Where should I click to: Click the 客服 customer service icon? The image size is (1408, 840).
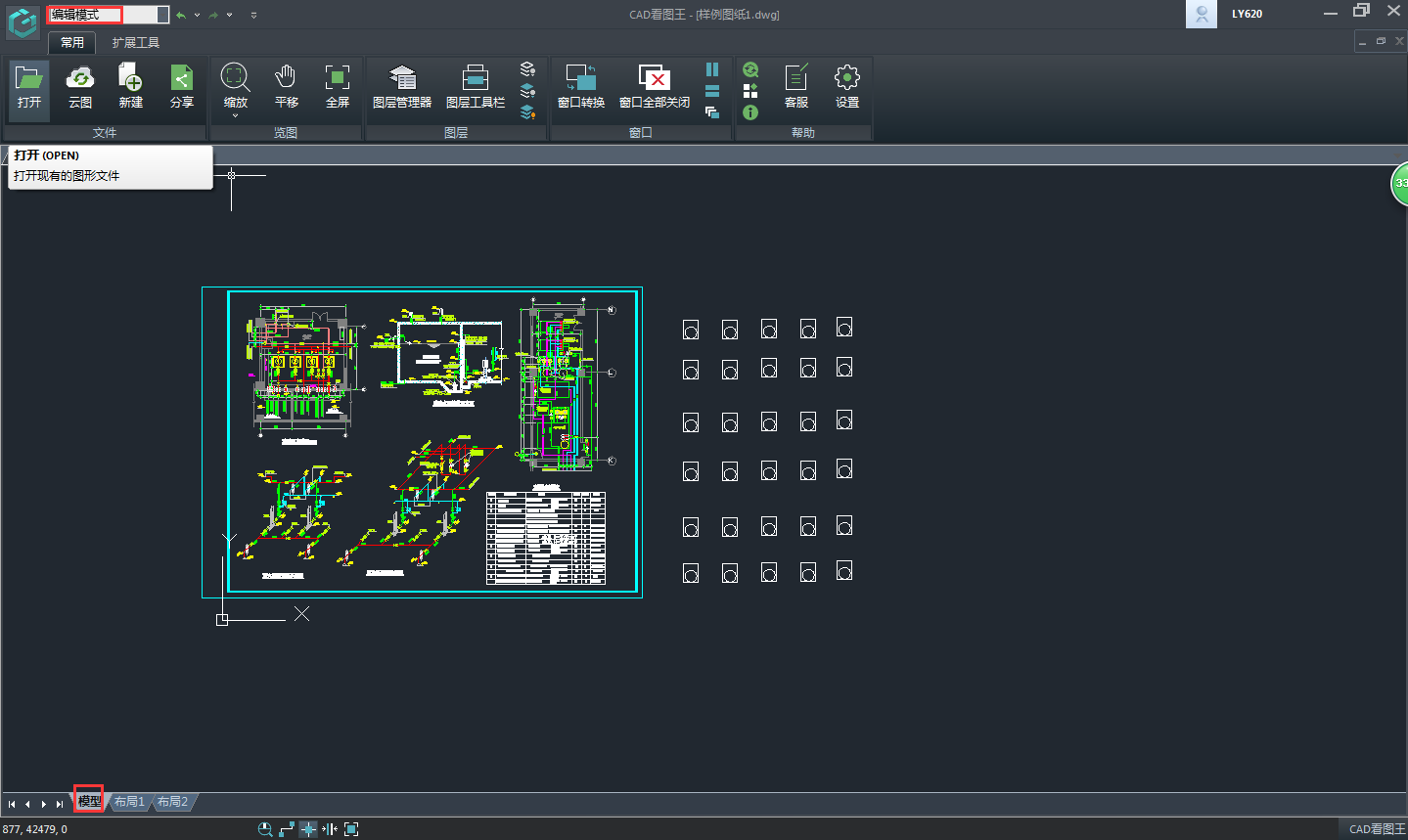(x=796, y=86)
